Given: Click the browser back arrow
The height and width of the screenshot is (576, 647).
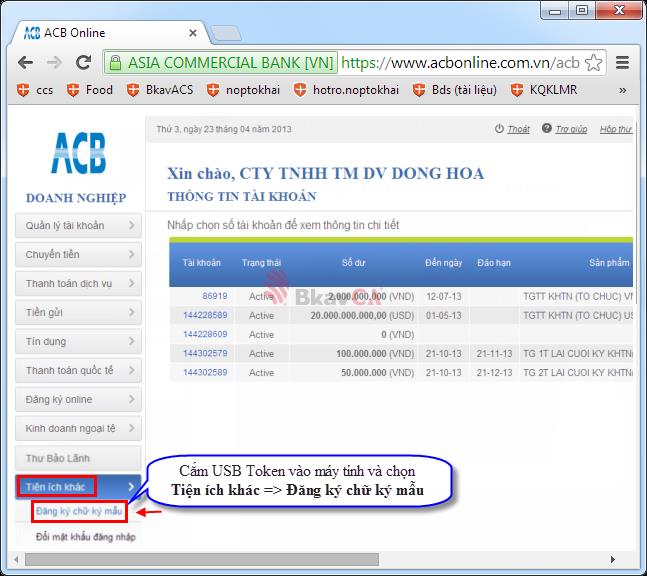Looking at the screenshot, I should click(26, 62).
